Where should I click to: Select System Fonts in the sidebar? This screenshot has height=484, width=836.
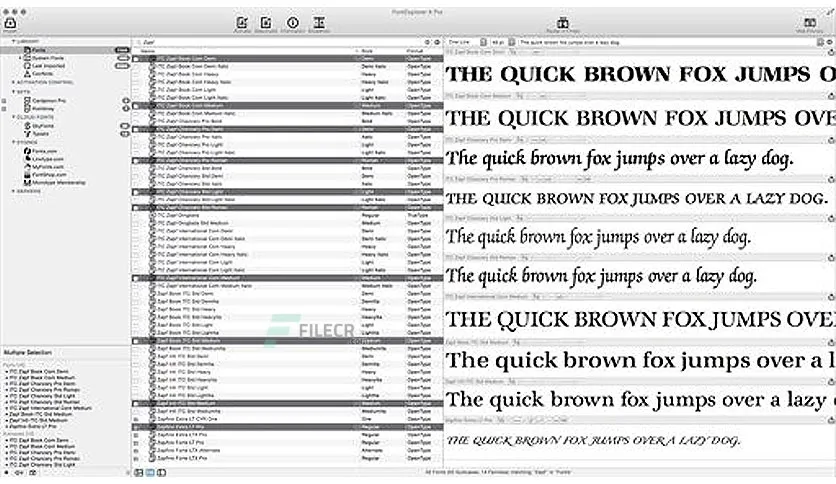tap(48, 58)
